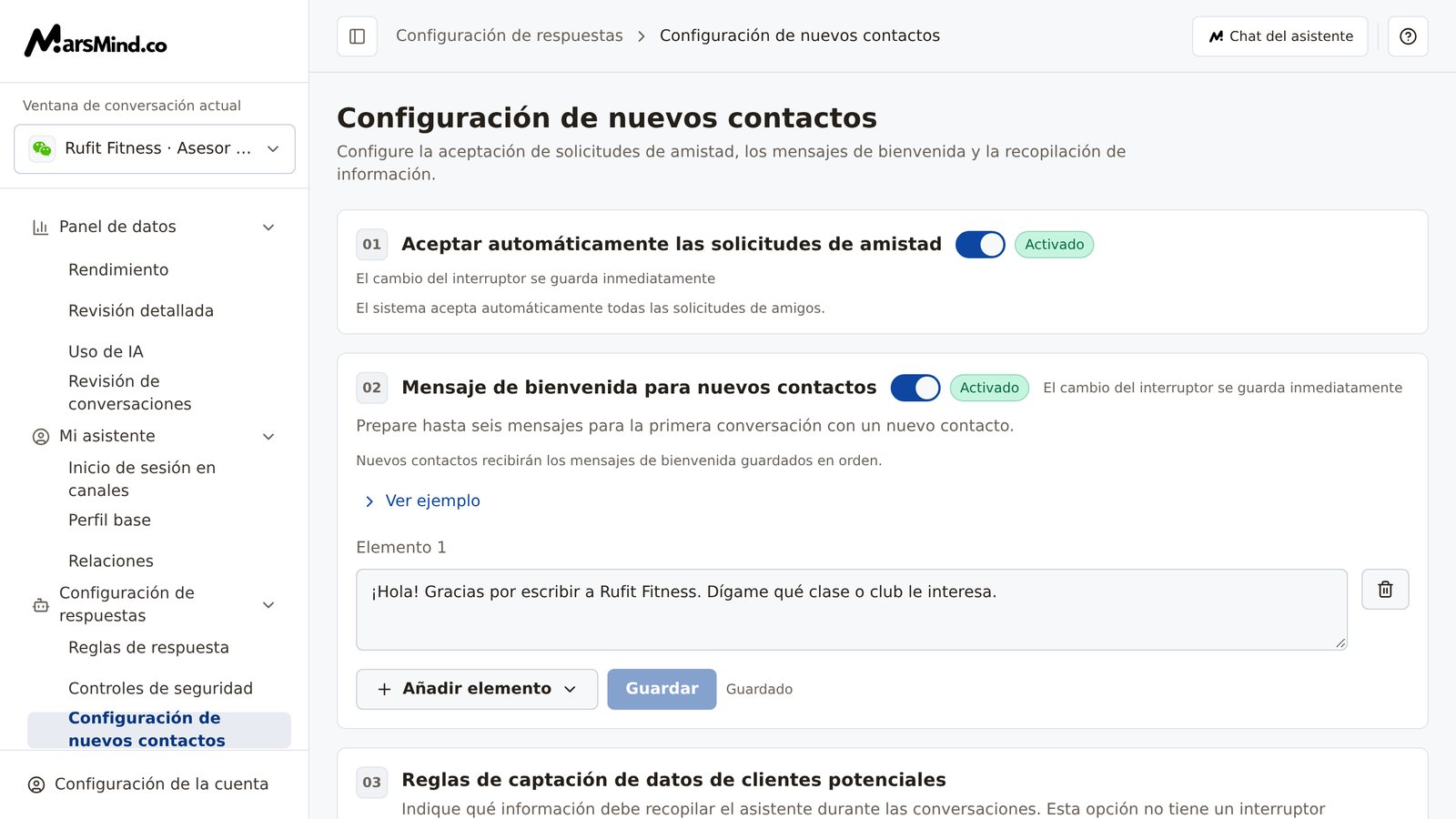1456x819 pixels.
Task: Collapse Configuración de respuestas section chevron
Action: click(268, 605)
